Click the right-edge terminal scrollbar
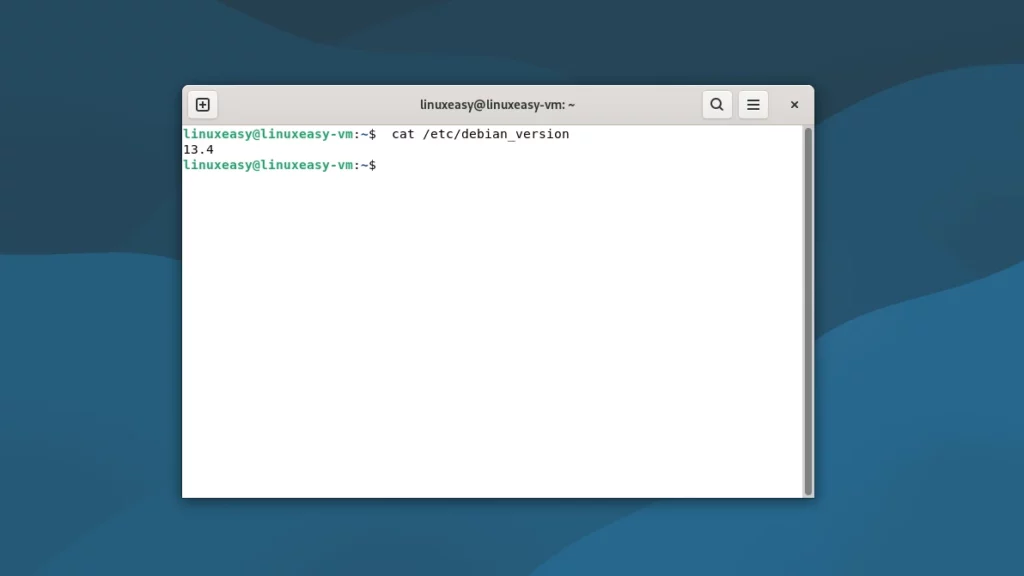 tap(808, 300)
